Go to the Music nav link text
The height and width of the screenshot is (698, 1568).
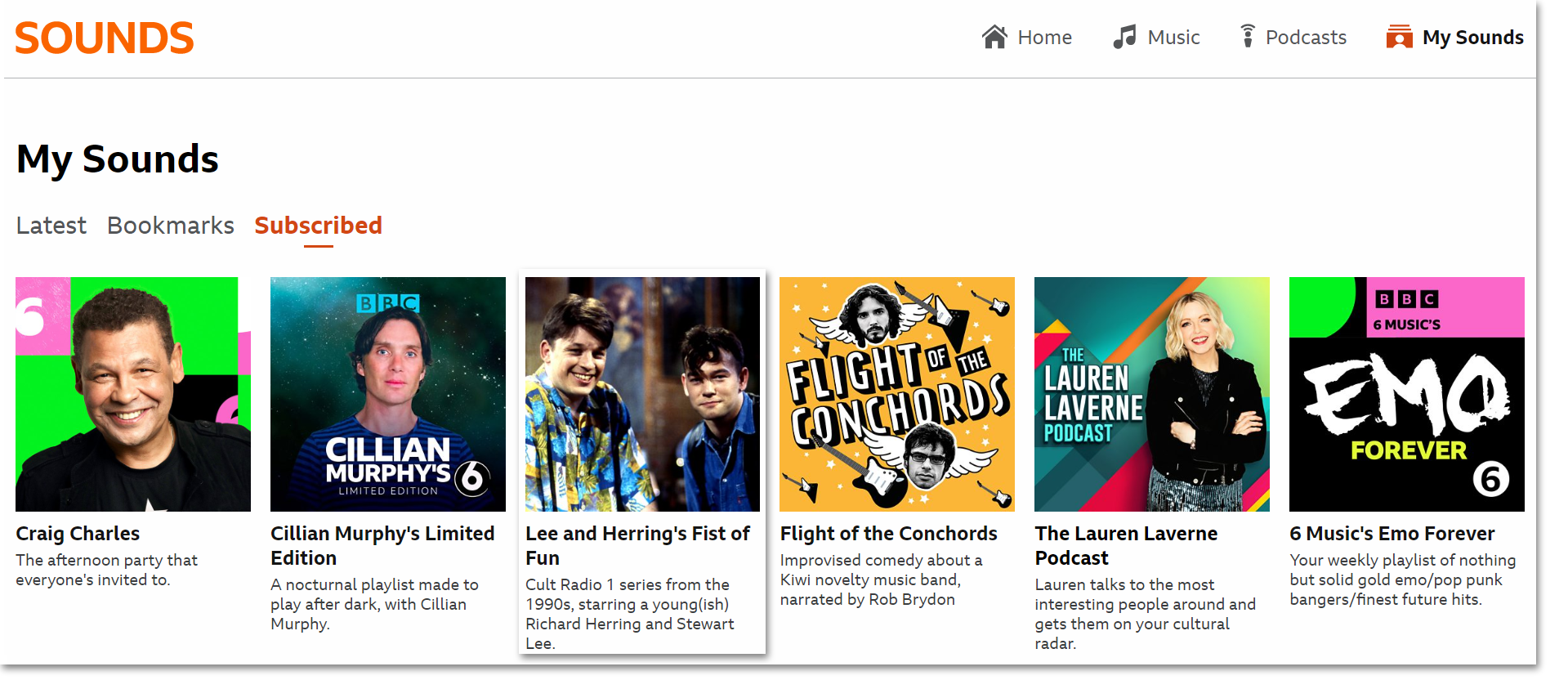[1173, 38]
